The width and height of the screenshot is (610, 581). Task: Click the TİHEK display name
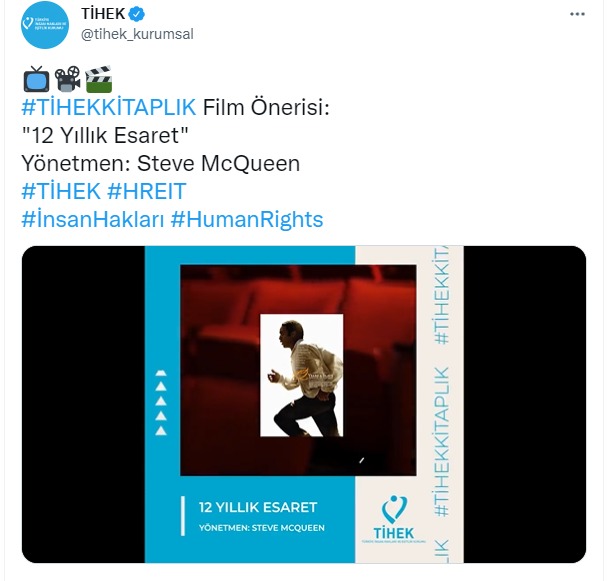pyautogui.click(x=103, y=14)
